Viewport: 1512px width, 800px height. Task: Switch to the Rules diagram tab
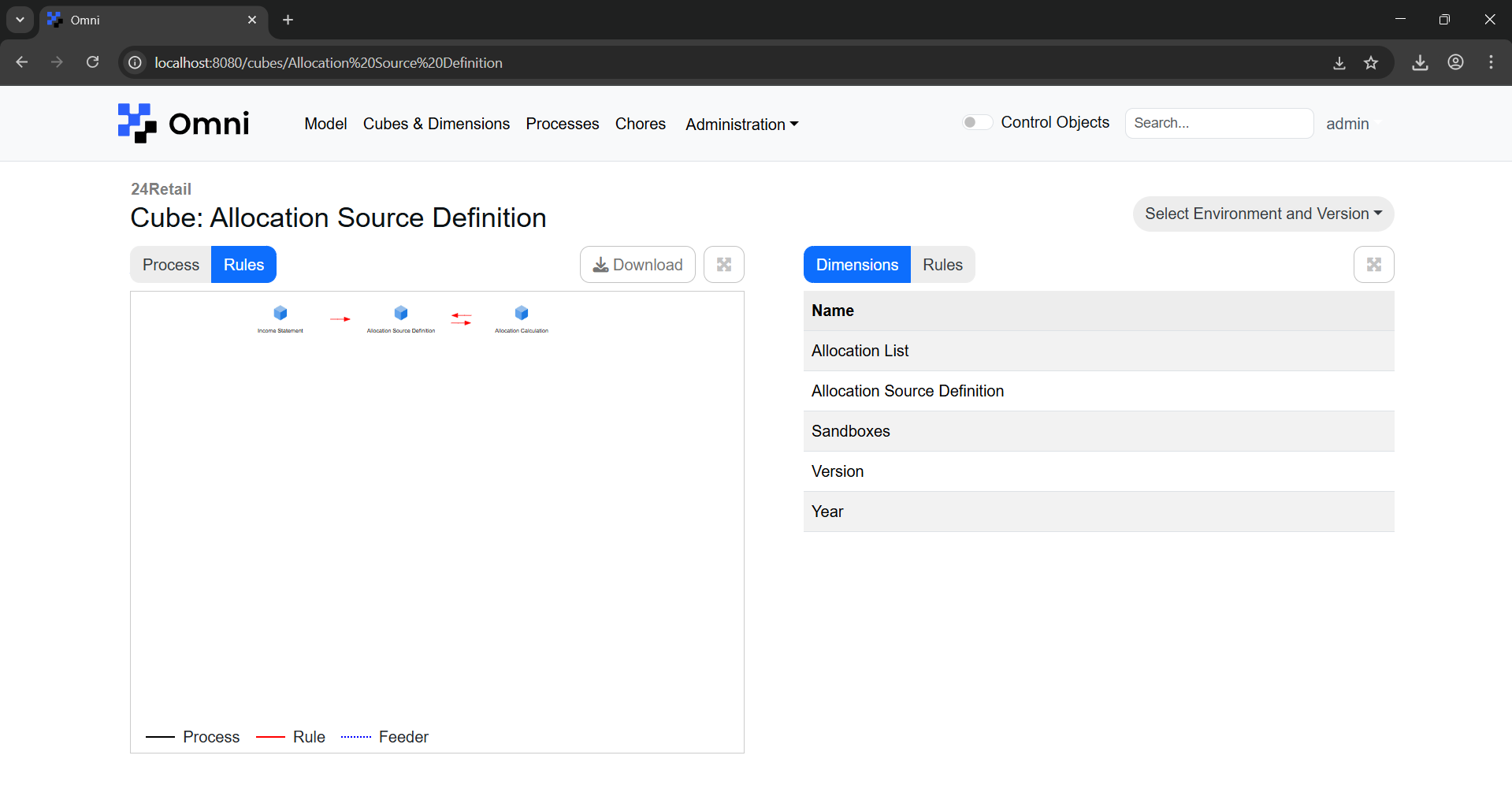(x=243, y=265)
